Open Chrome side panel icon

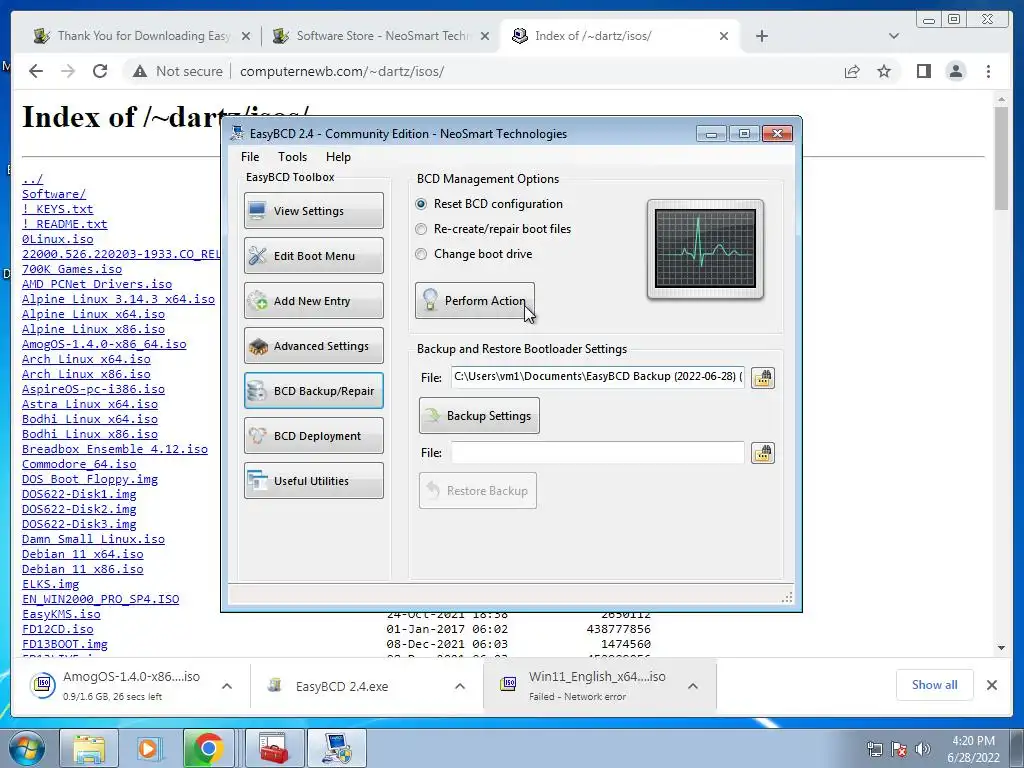click(x=923, y=71)
